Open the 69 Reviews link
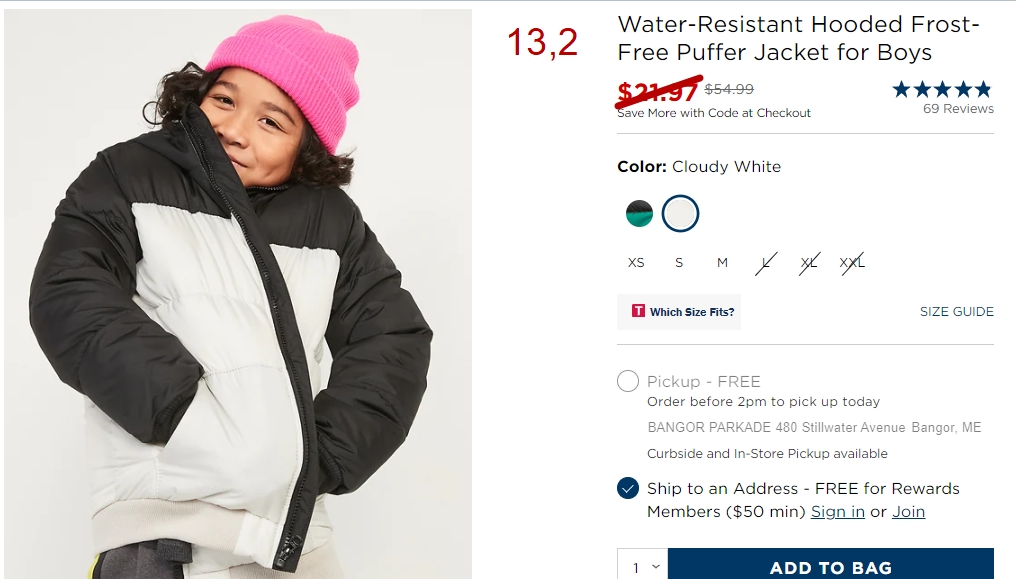 (958, 109)
